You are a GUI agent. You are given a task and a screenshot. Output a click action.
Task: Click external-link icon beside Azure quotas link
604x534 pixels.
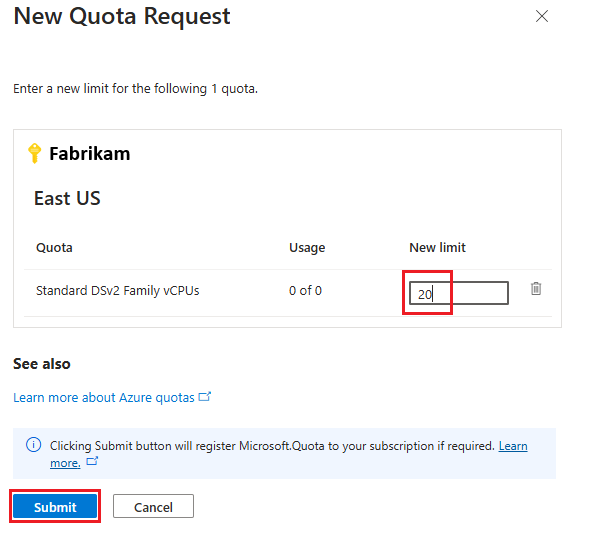pyautogui.click(x=205, y=397)
